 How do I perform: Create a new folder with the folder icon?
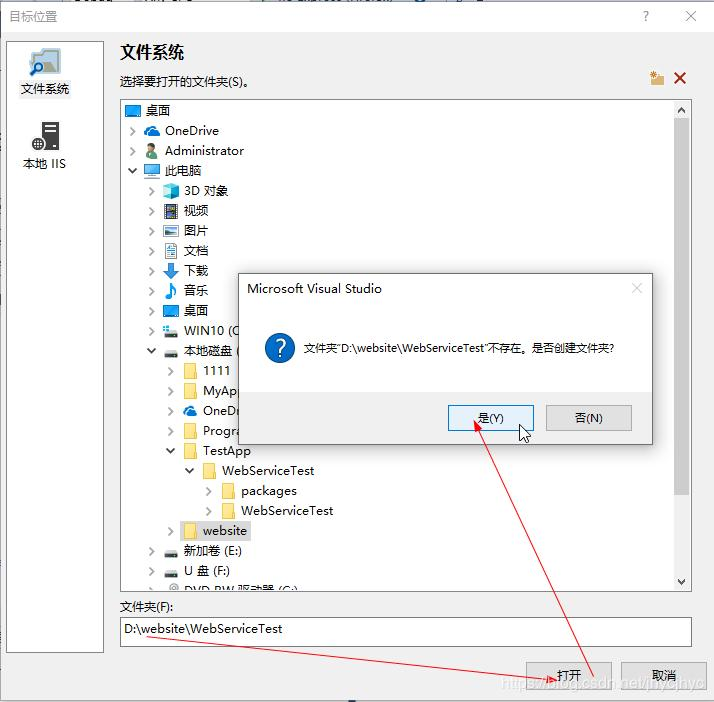click(656, 78)
